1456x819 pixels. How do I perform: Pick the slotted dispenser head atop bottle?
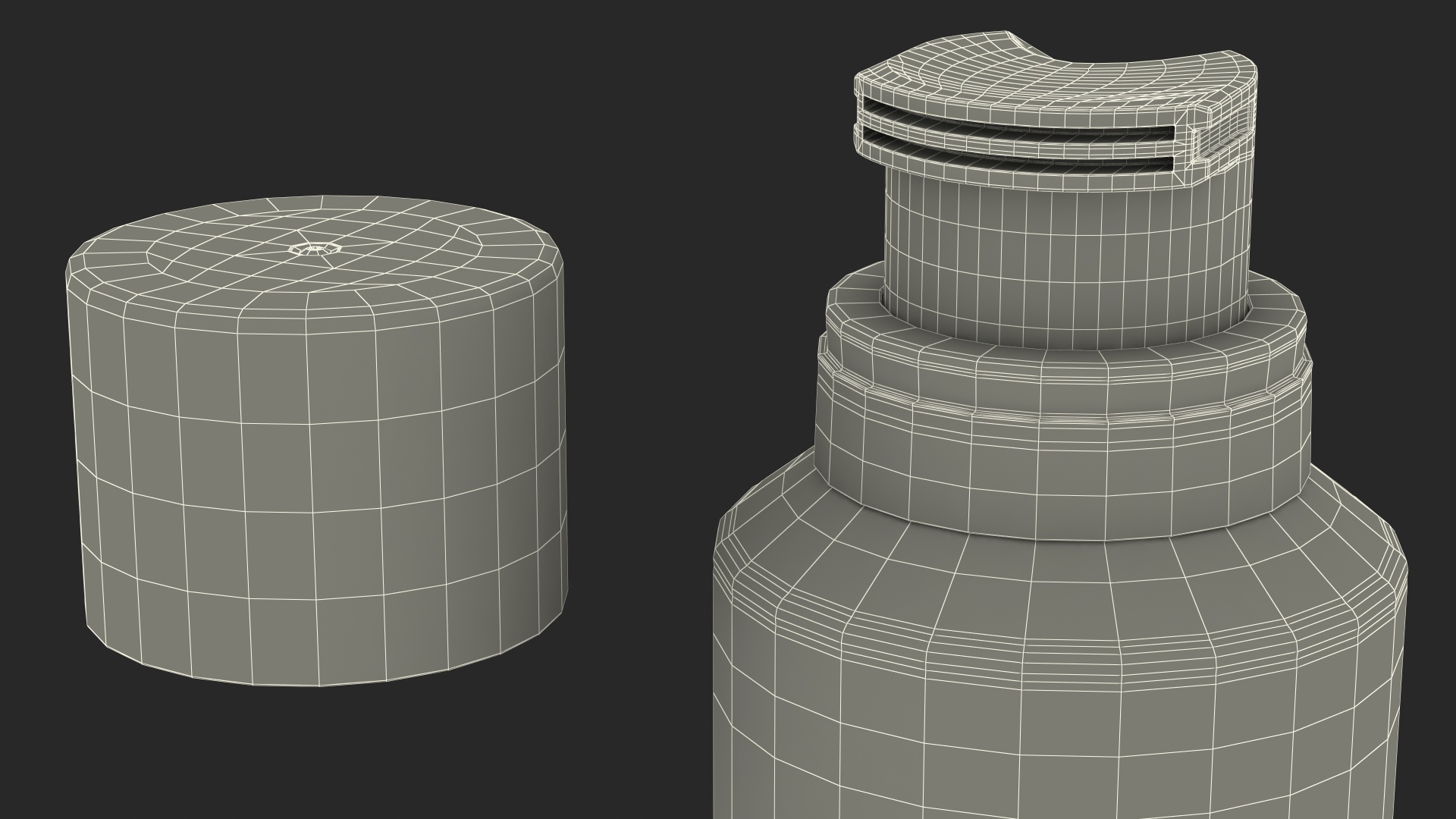[1056, 111]
